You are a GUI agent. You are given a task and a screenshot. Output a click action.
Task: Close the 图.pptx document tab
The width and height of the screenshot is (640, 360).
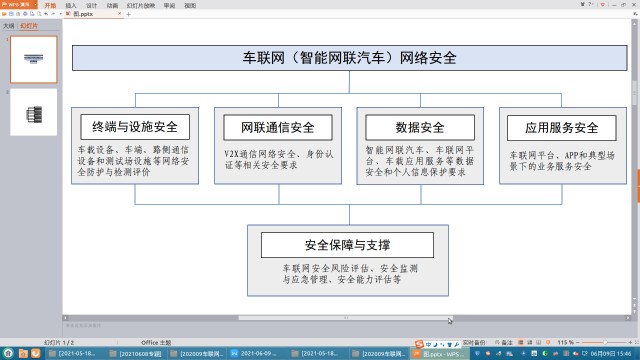120,14
